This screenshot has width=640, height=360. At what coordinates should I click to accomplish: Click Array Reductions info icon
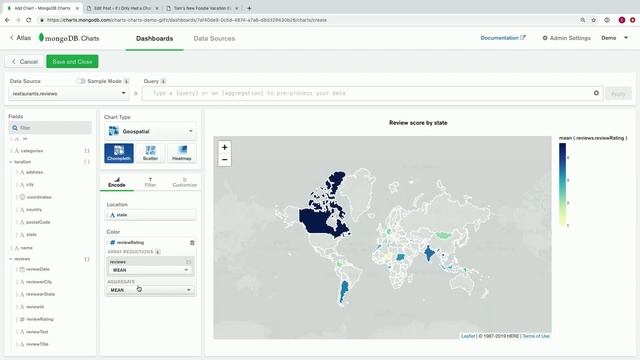click(x=158, y=252)
